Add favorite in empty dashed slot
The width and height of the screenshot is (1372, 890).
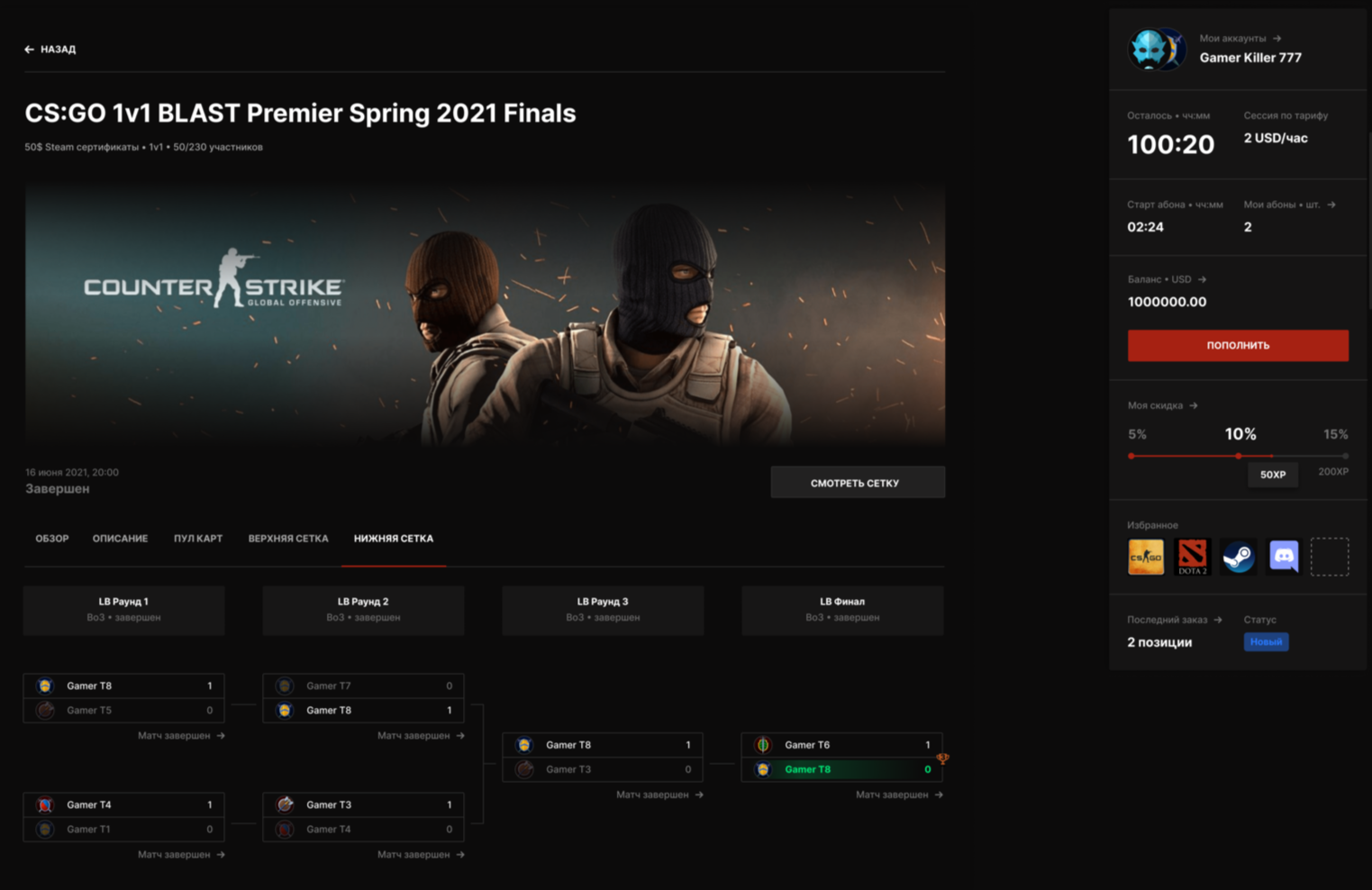[1330, 557]
